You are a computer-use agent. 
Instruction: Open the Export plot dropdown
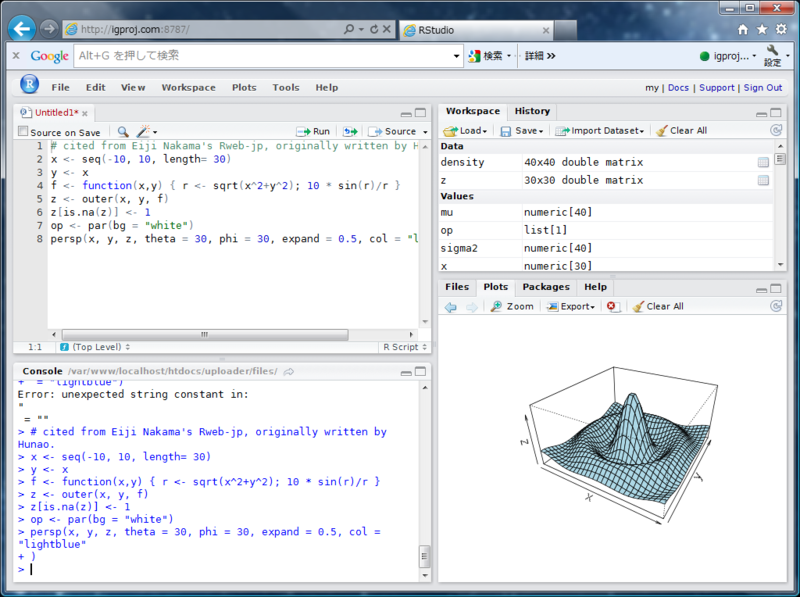click(x=571, y=306)
